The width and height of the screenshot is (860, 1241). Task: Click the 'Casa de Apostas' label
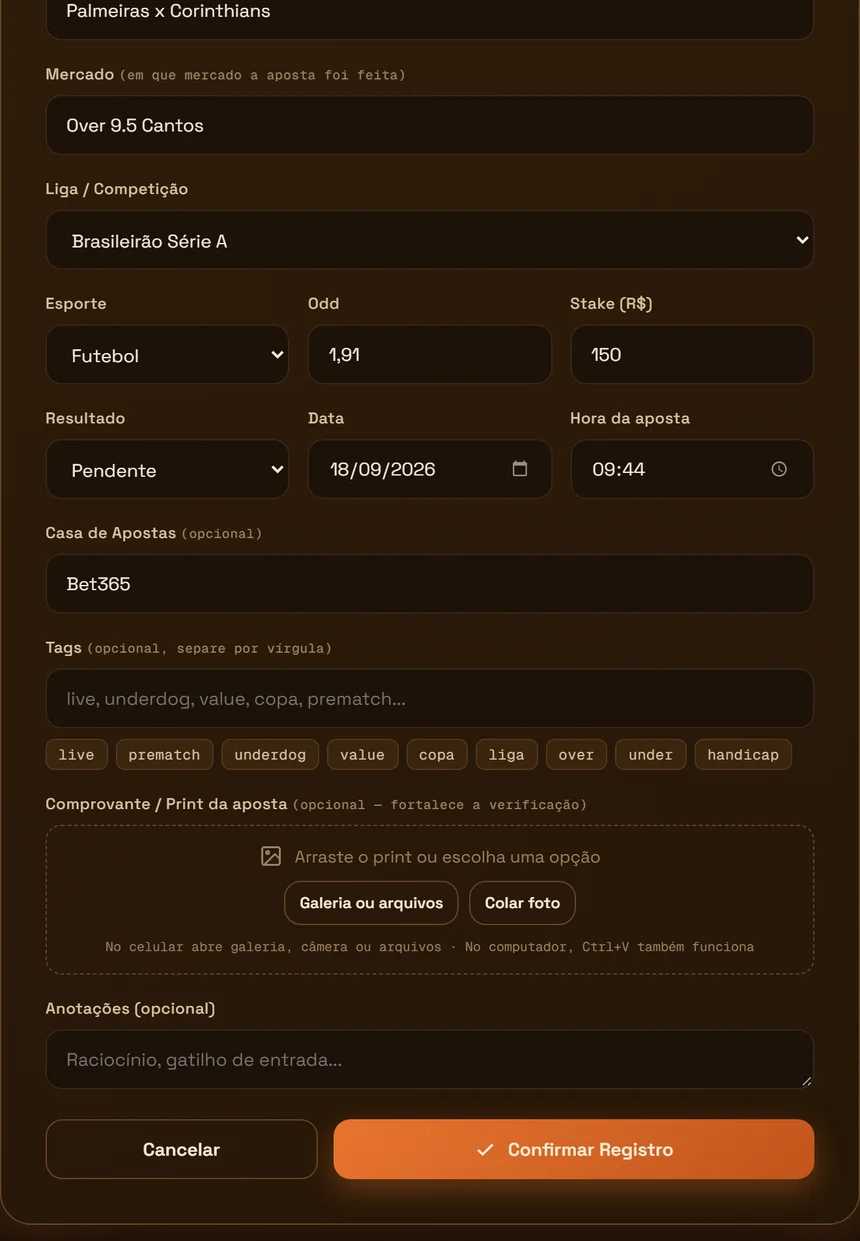(111, 533)
